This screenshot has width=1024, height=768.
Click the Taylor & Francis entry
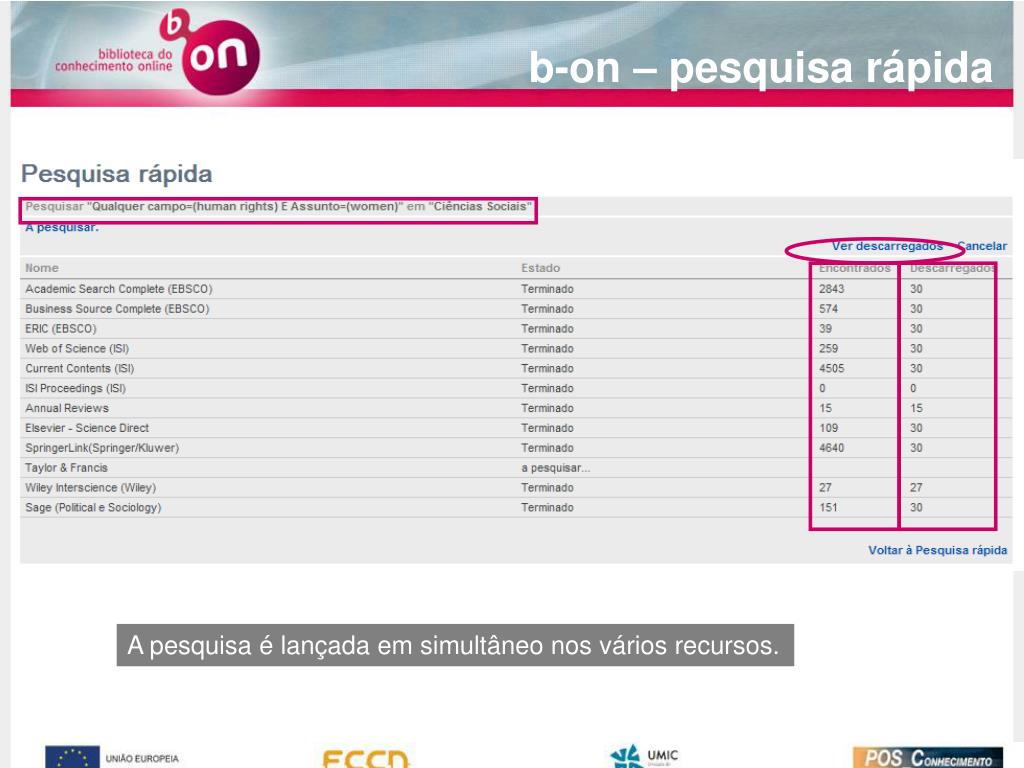click(66, 468)
